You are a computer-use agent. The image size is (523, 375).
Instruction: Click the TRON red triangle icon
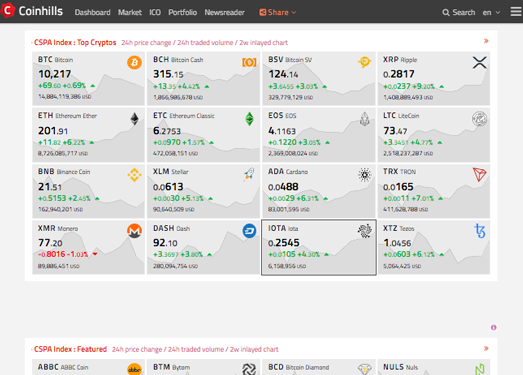[x=480, y=174]
